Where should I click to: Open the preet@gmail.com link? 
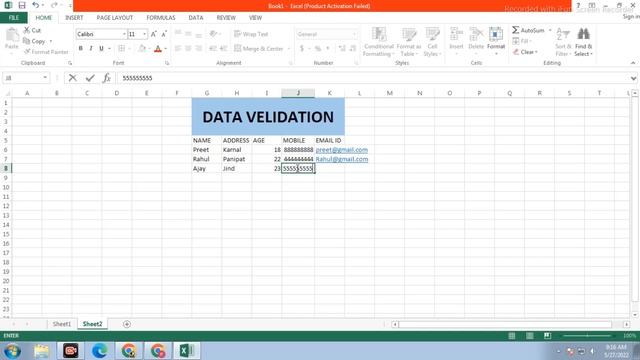click(x=342, y=150)
